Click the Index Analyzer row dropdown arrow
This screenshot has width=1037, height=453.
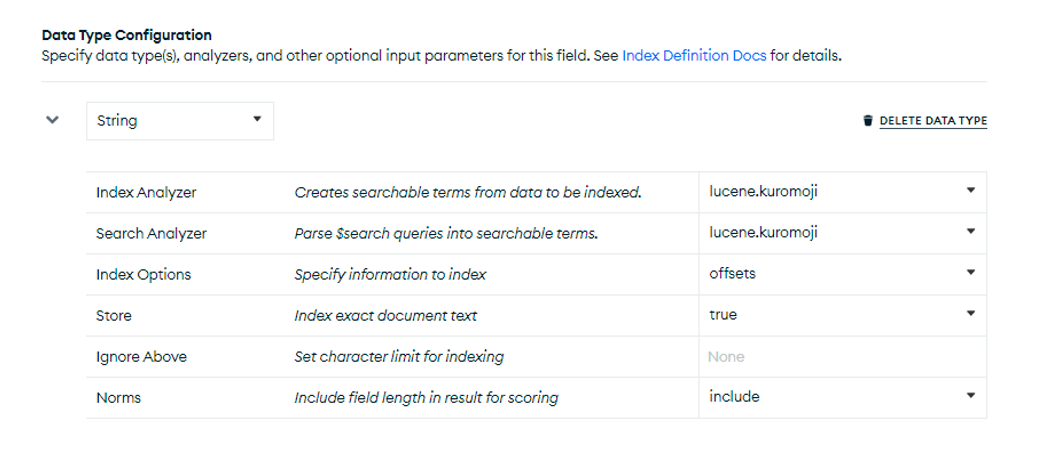pos(970,190)
